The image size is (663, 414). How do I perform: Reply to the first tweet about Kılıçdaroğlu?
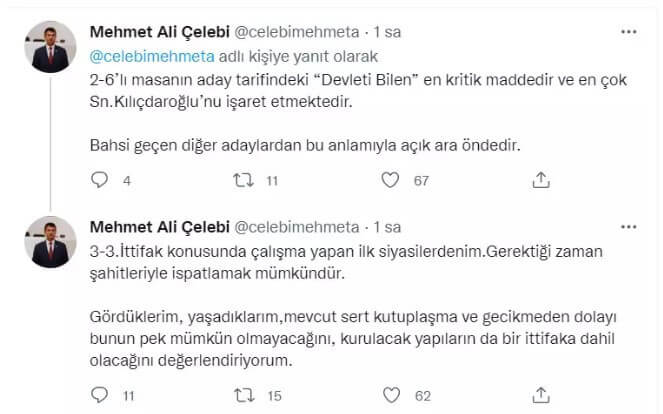99,180
